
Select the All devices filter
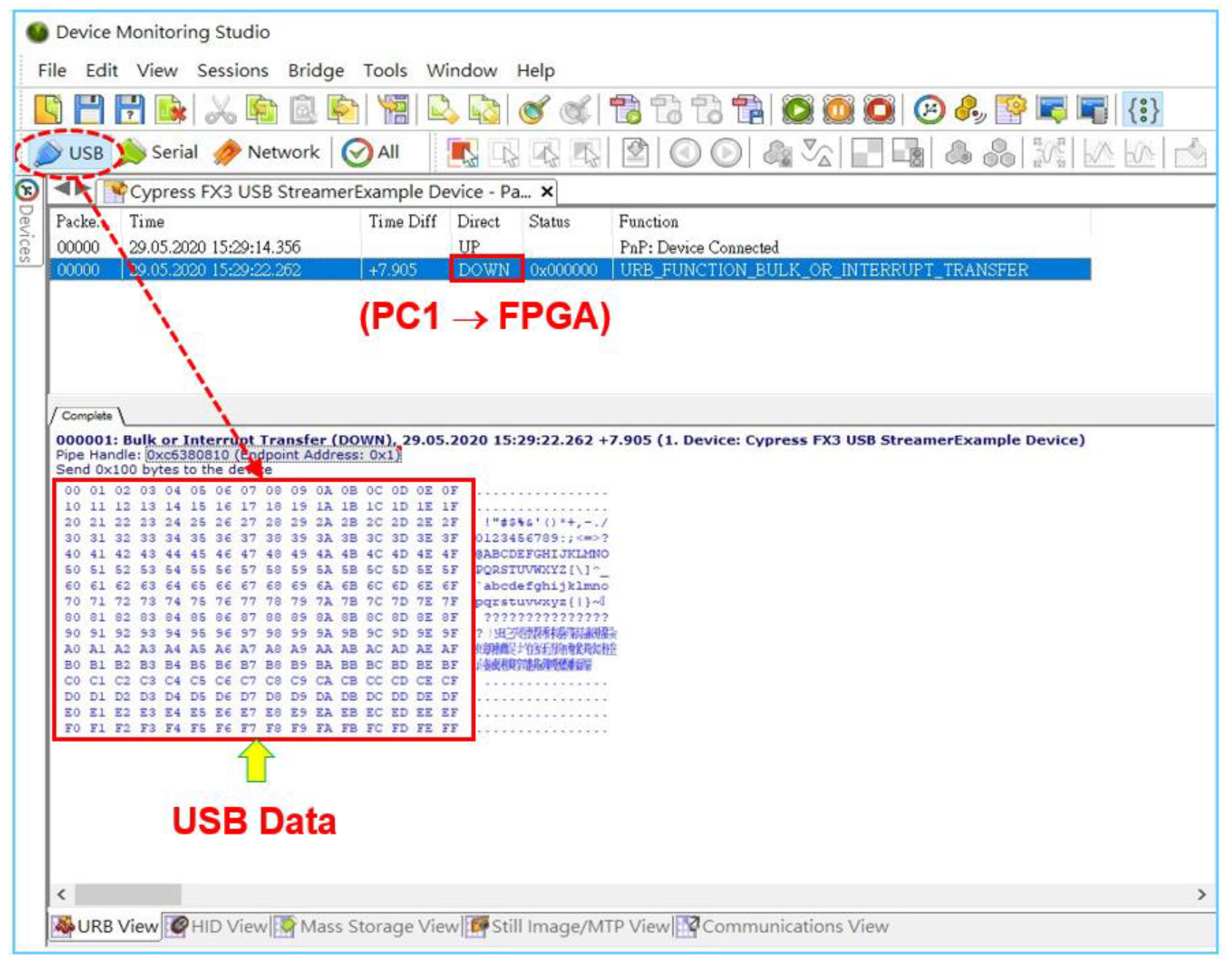point(371,152)
